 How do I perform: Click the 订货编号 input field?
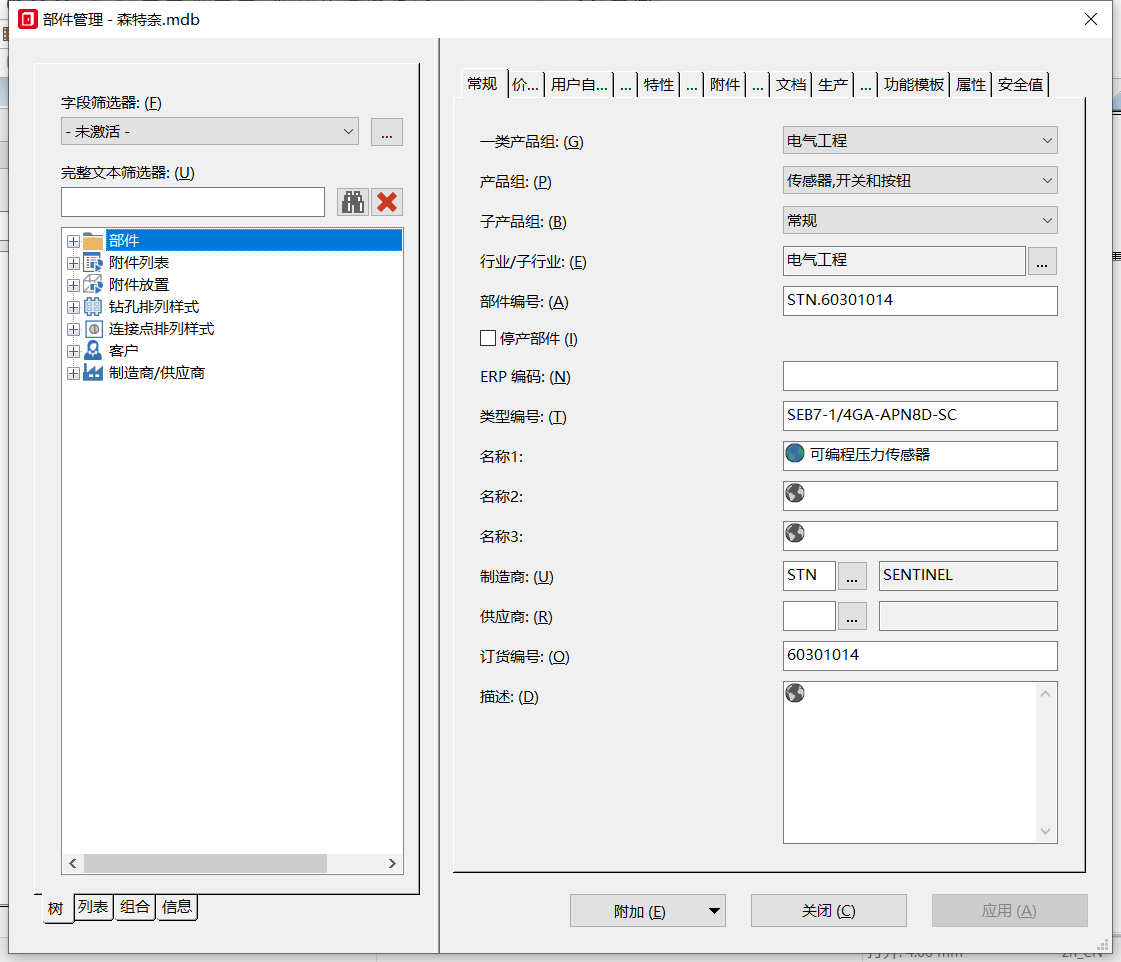tap(920, 656)
